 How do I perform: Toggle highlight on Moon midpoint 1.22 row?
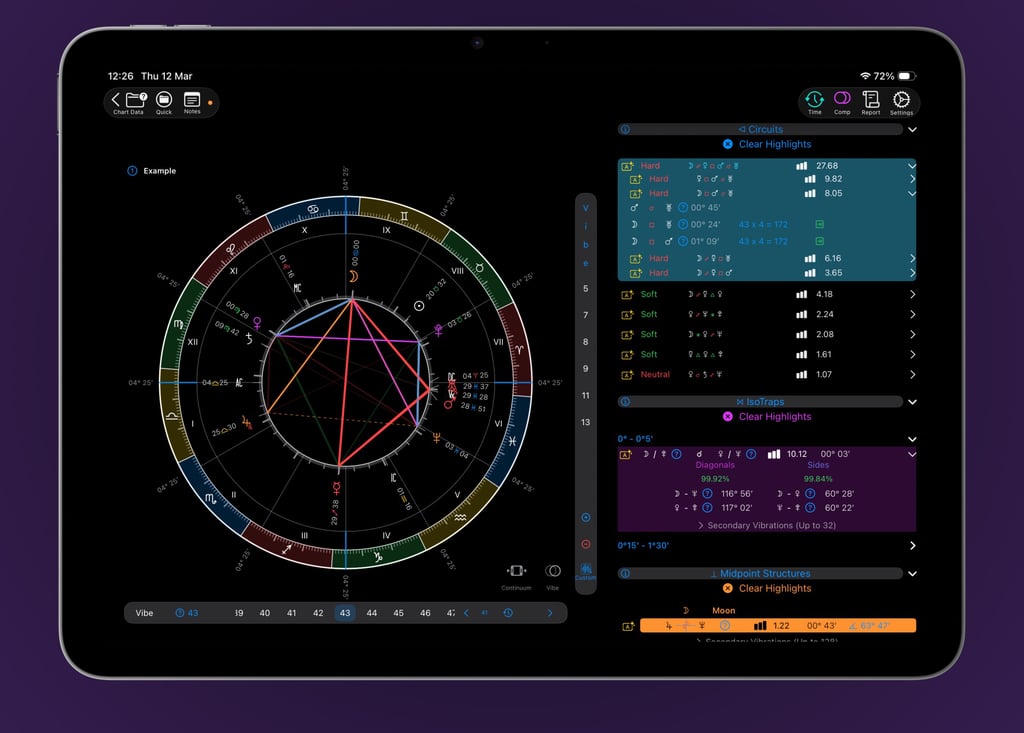(x=628, y=627)
